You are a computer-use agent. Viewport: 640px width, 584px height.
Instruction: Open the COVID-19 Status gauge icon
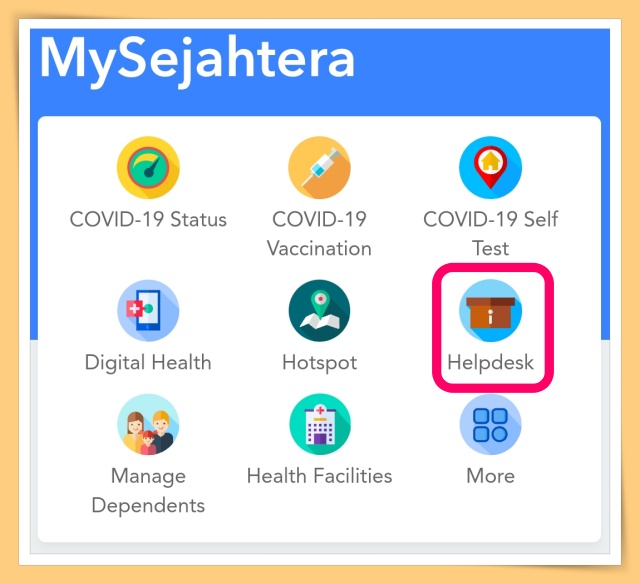pos(148,168)
